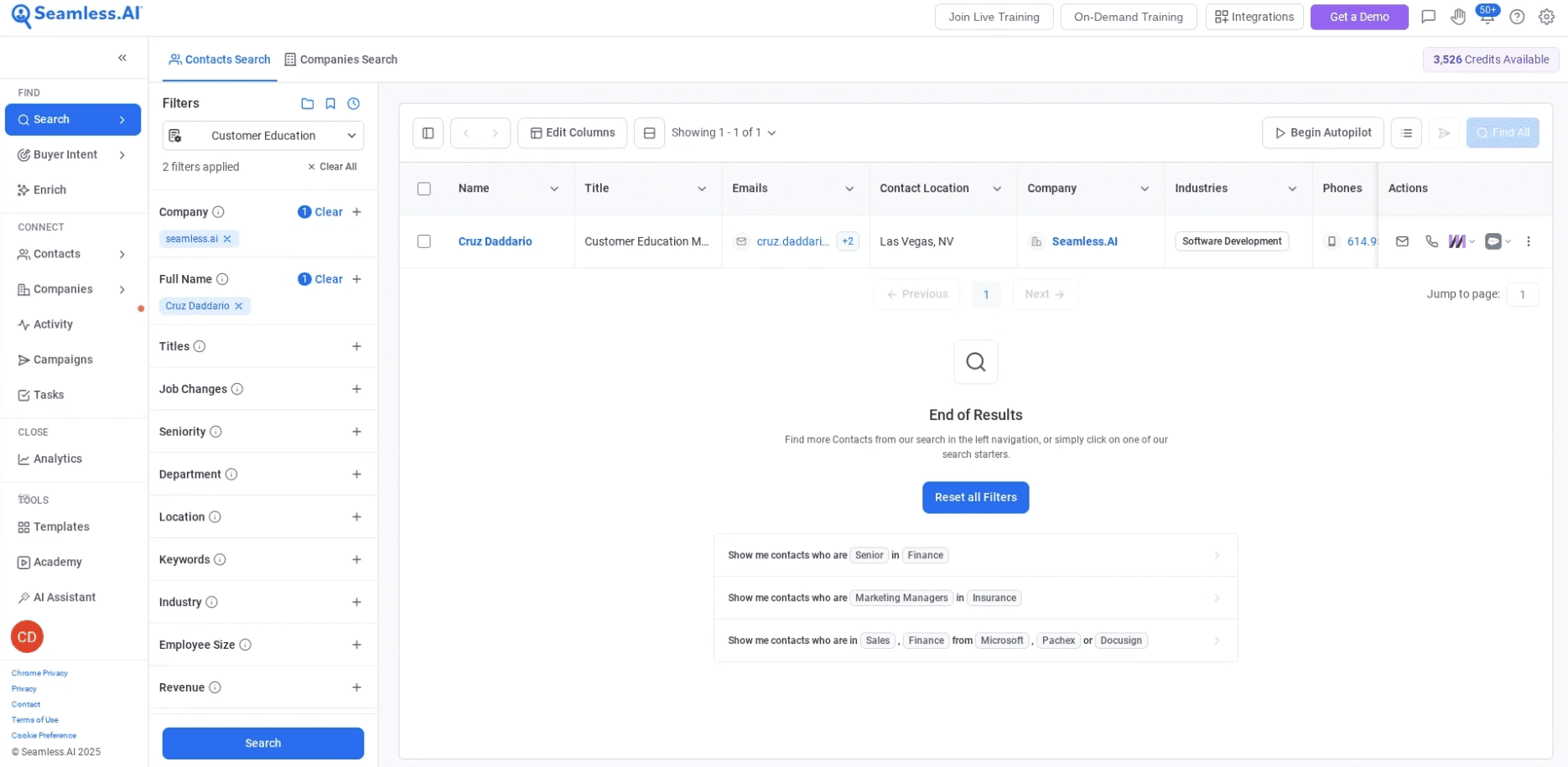Open the email icon for Cruz Daddario
This screenshot has height=767, width=1568.
click(1402, 241)
